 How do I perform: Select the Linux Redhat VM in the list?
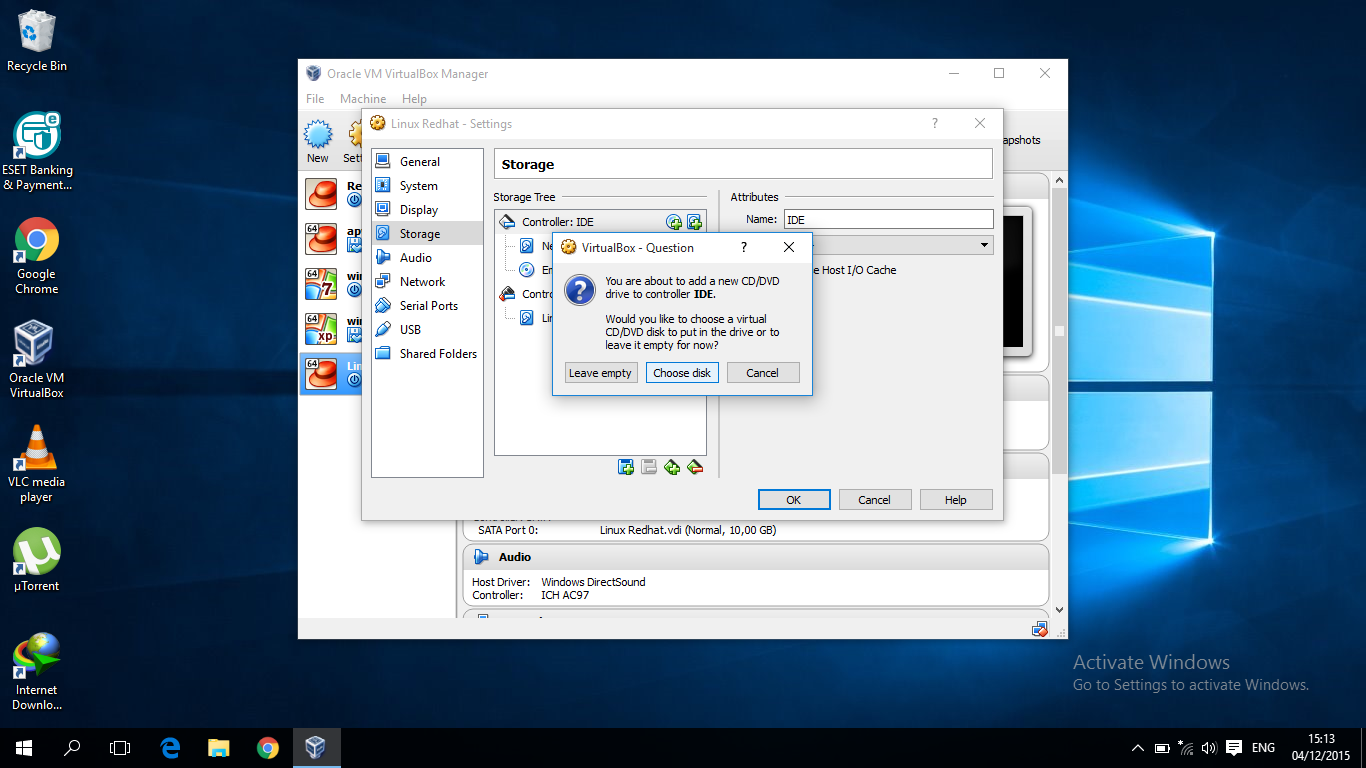coord(330,374)
